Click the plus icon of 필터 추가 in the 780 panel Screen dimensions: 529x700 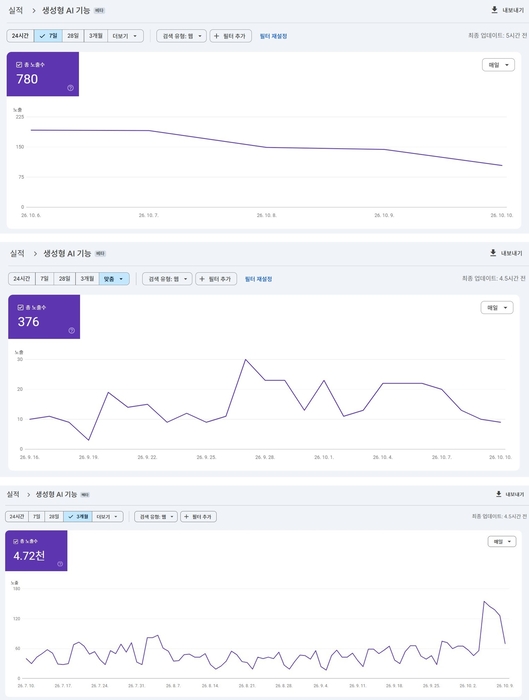click(217, 36)
